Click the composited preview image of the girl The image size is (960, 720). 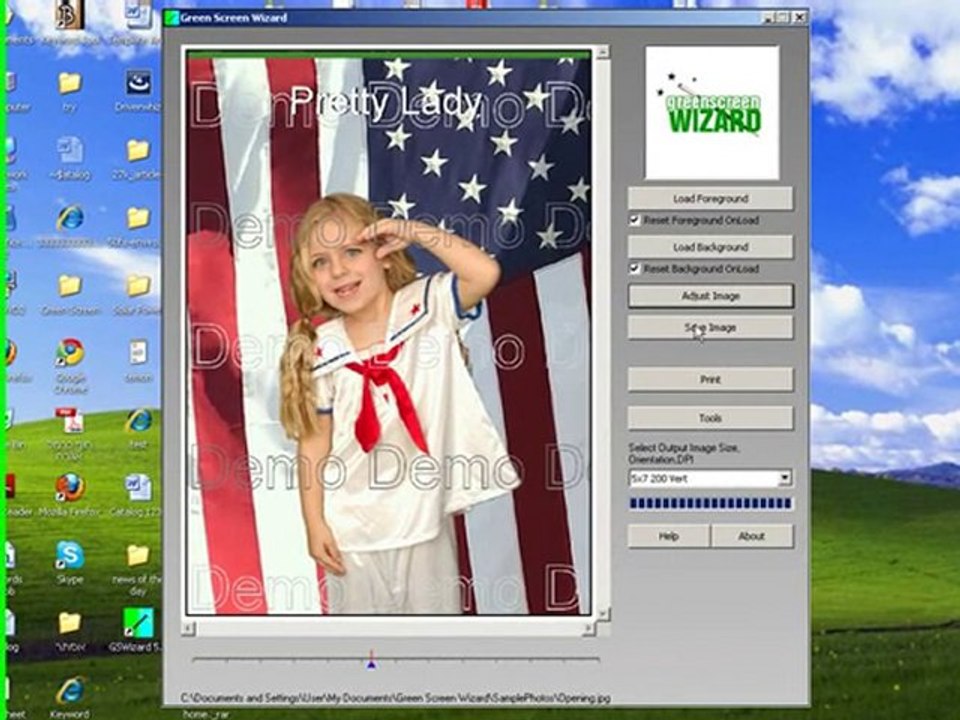[388, 334]
